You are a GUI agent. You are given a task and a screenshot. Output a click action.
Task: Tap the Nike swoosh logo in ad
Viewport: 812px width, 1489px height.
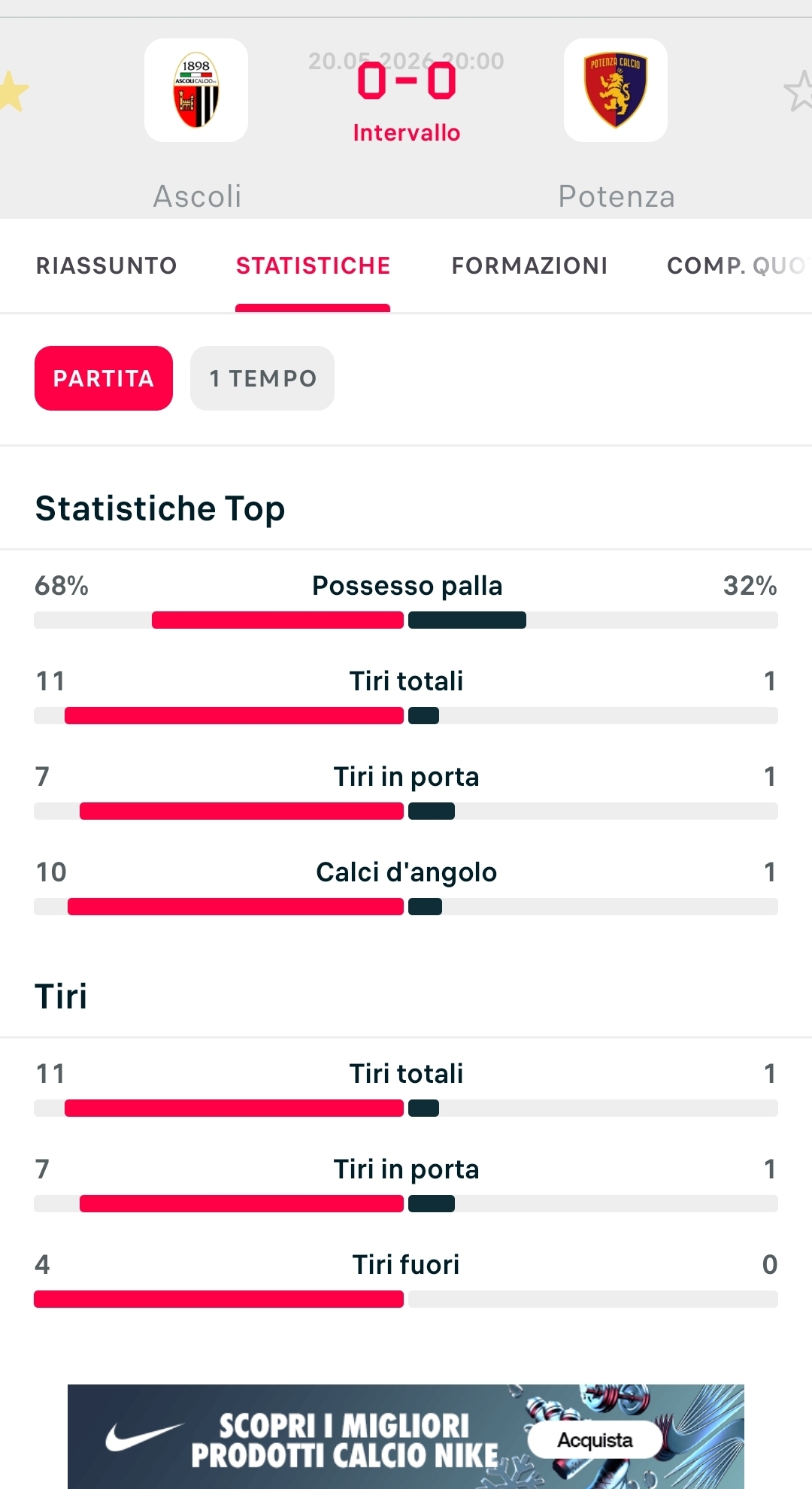144,1437
